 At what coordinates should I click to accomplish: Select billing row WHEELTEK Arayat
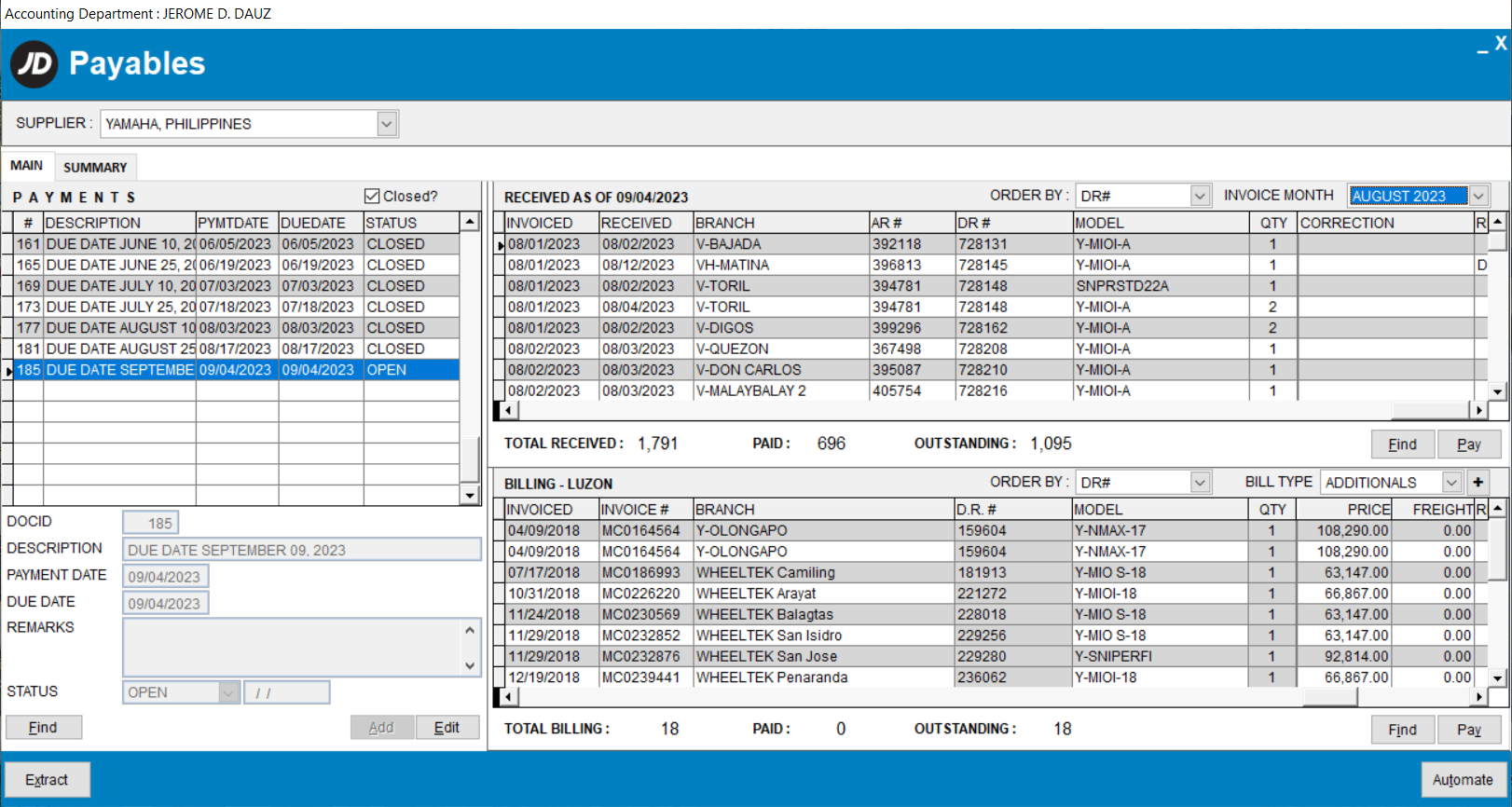coord(997,594)
